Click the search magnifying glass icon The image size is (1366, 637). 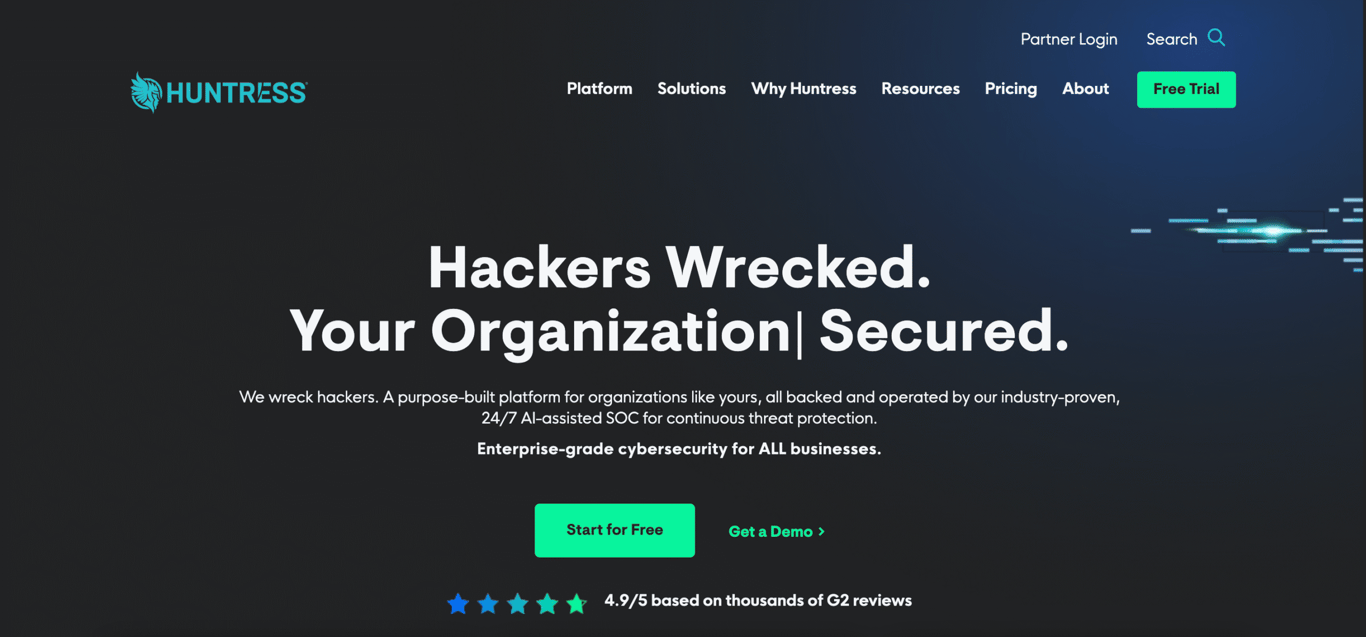[x=1216, y=38]
